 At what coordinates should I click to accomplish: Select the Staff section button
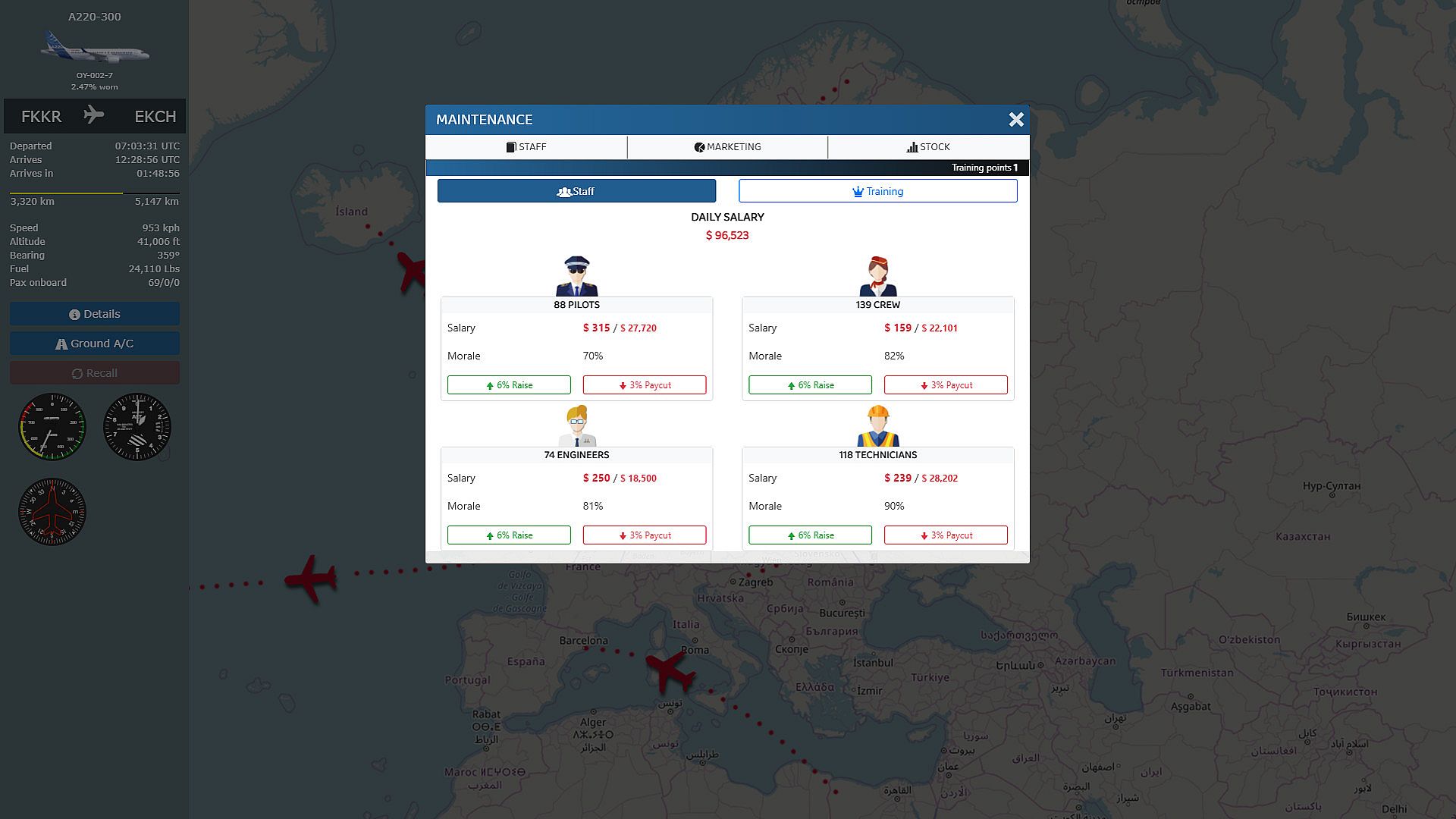[x=576, y=191]
